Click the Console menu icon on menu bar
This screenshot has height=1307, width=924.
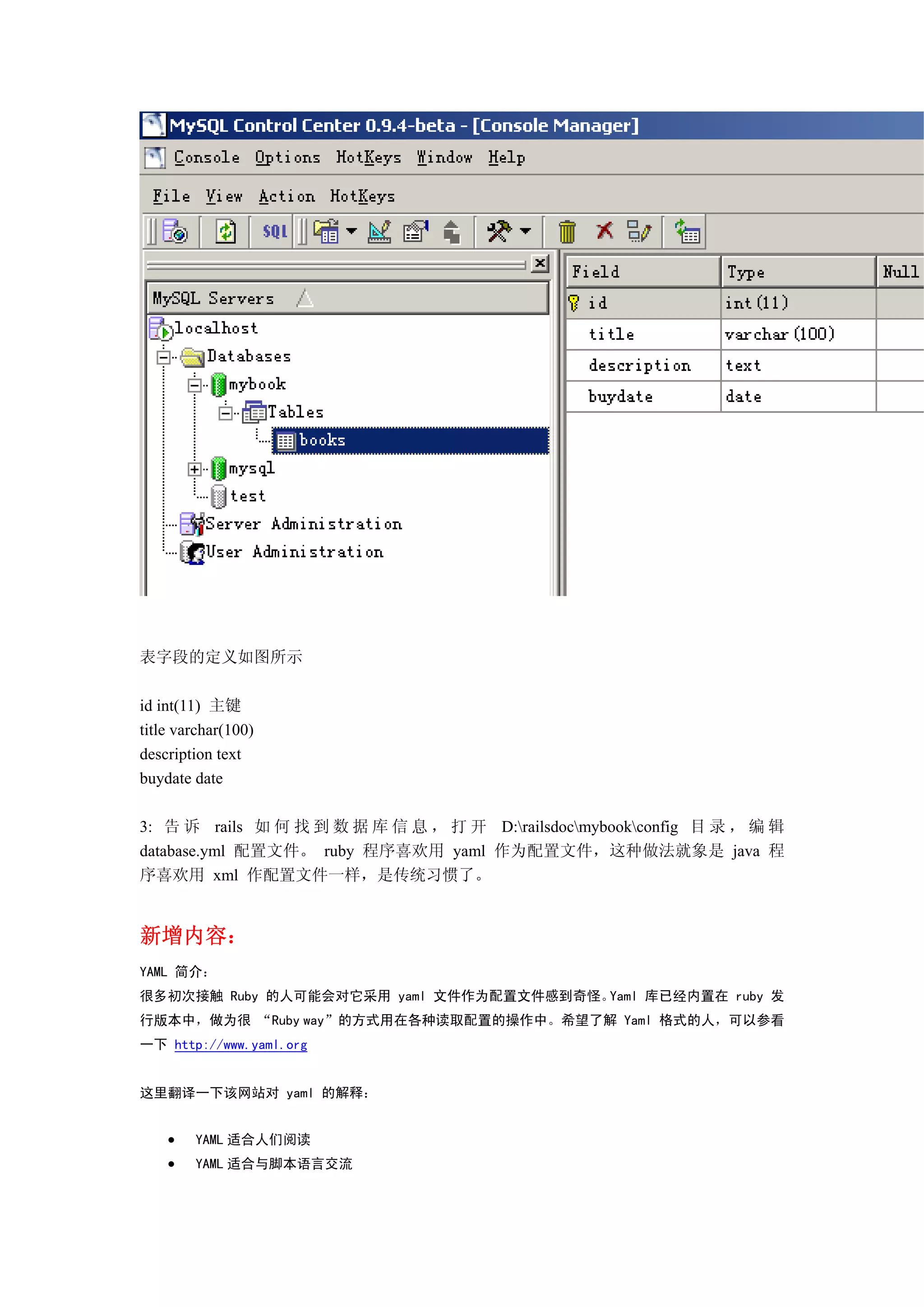tap(154, 158)
